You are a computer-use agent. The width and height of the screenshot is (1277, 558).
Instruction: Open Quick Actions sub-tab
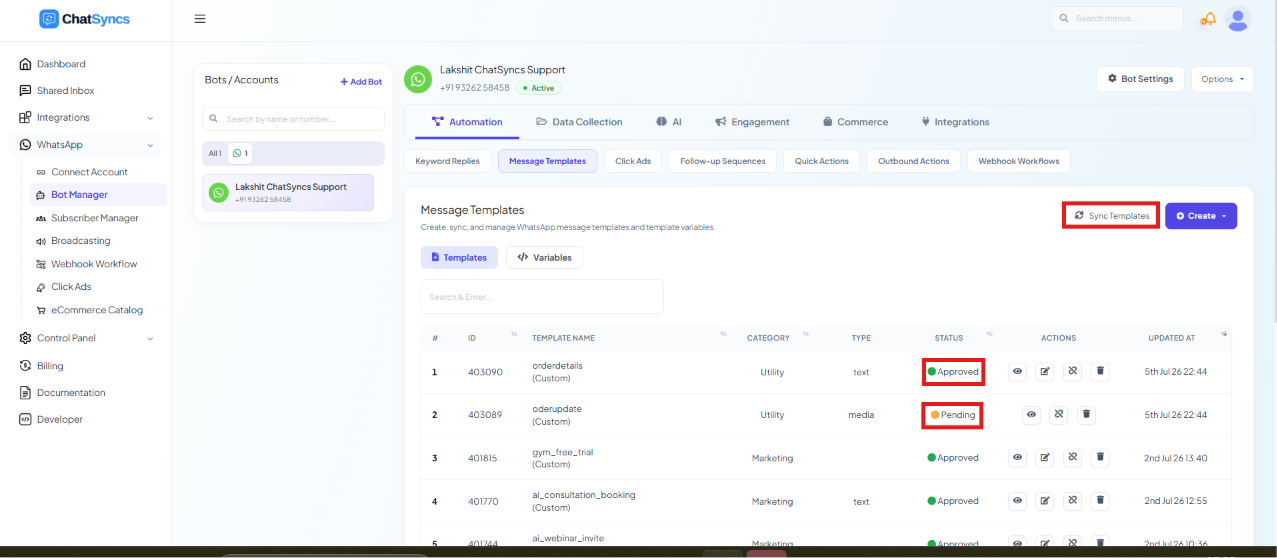pyautogui.click(x=822, y=161)
